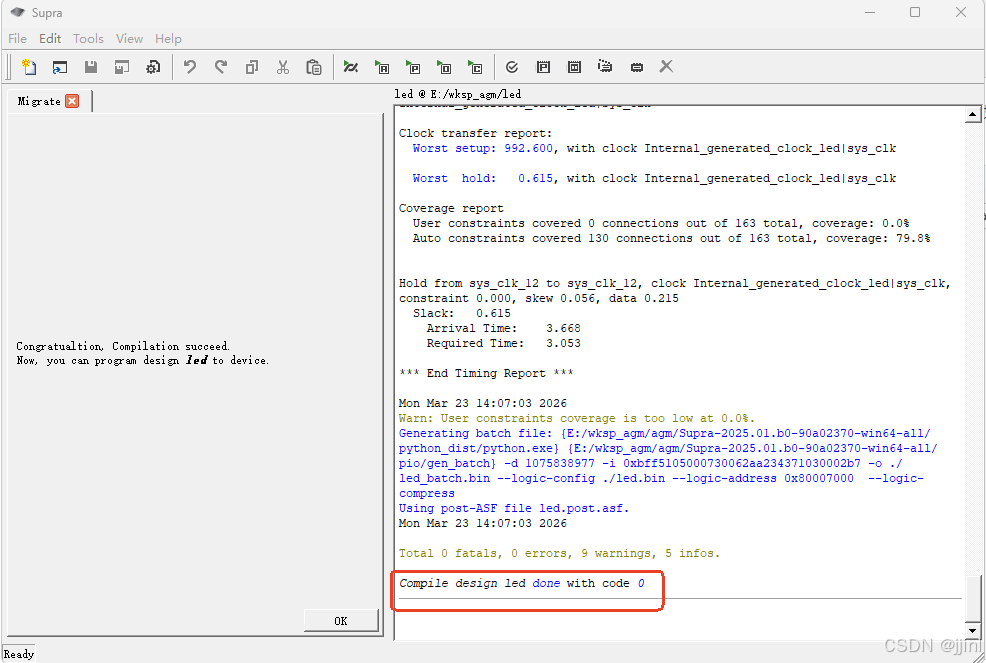Click the chip icon with letter P
The height and width of the screenshot is (663, 986).
pyautogui.click(x=543, y=67)
